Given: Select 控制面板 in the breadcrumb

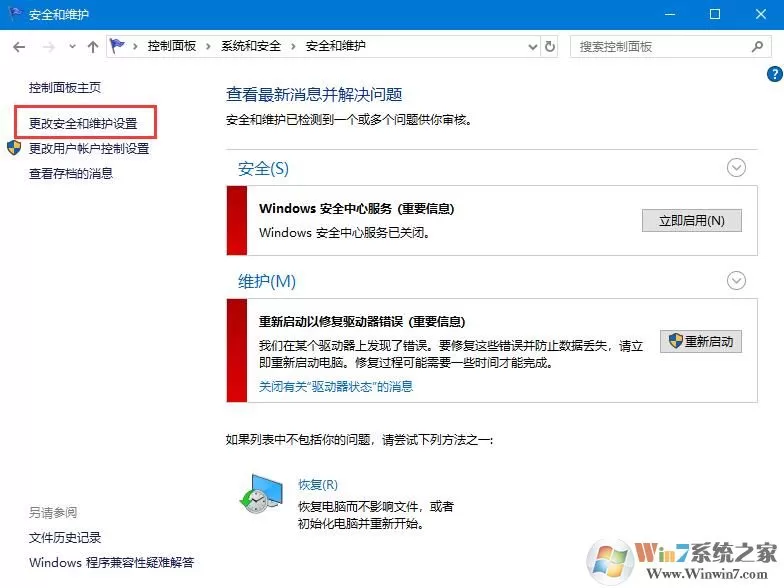Looking at the screenshot, I should point(172,46).
